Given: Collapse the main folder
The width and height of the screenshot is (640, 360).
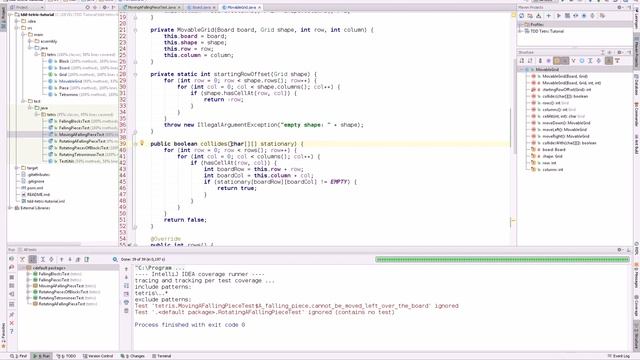Looking at the screenshot, I should point(24,35).
